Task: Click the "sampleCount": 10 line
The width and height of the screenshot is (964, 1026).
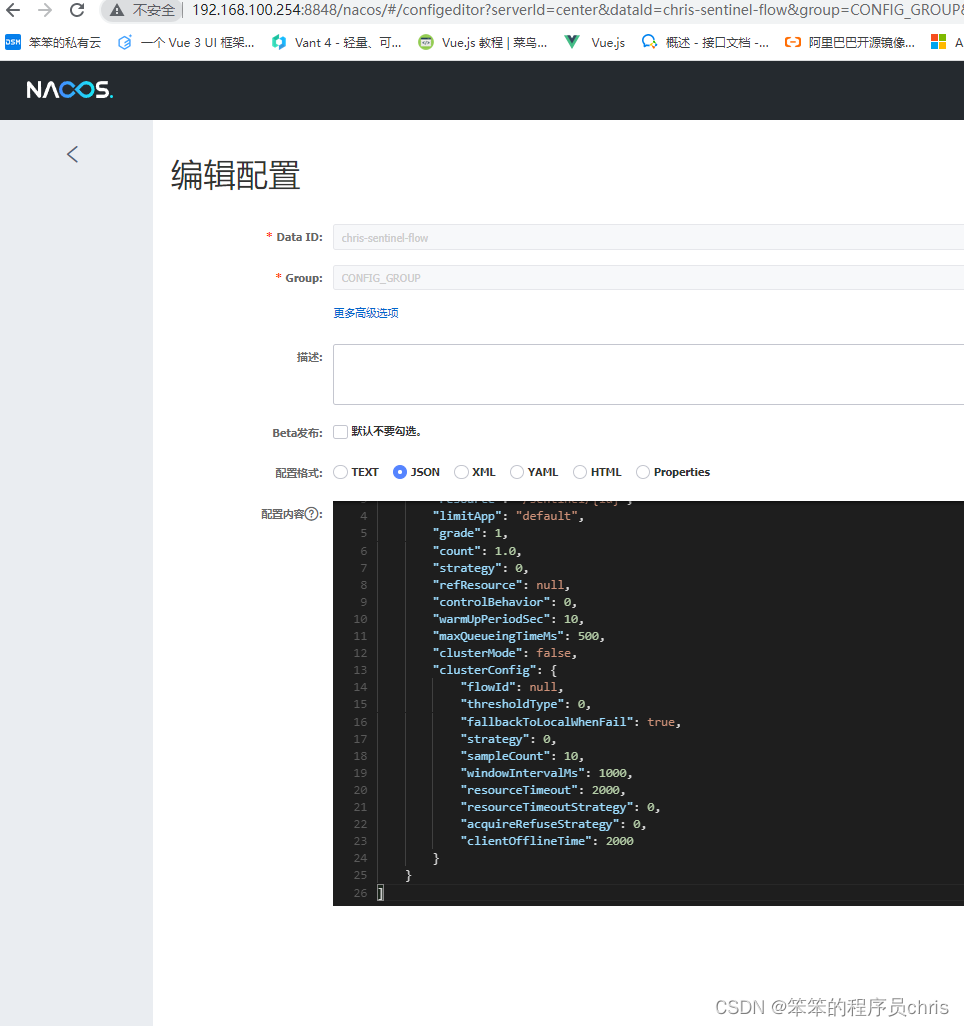Action: [522, 756]
